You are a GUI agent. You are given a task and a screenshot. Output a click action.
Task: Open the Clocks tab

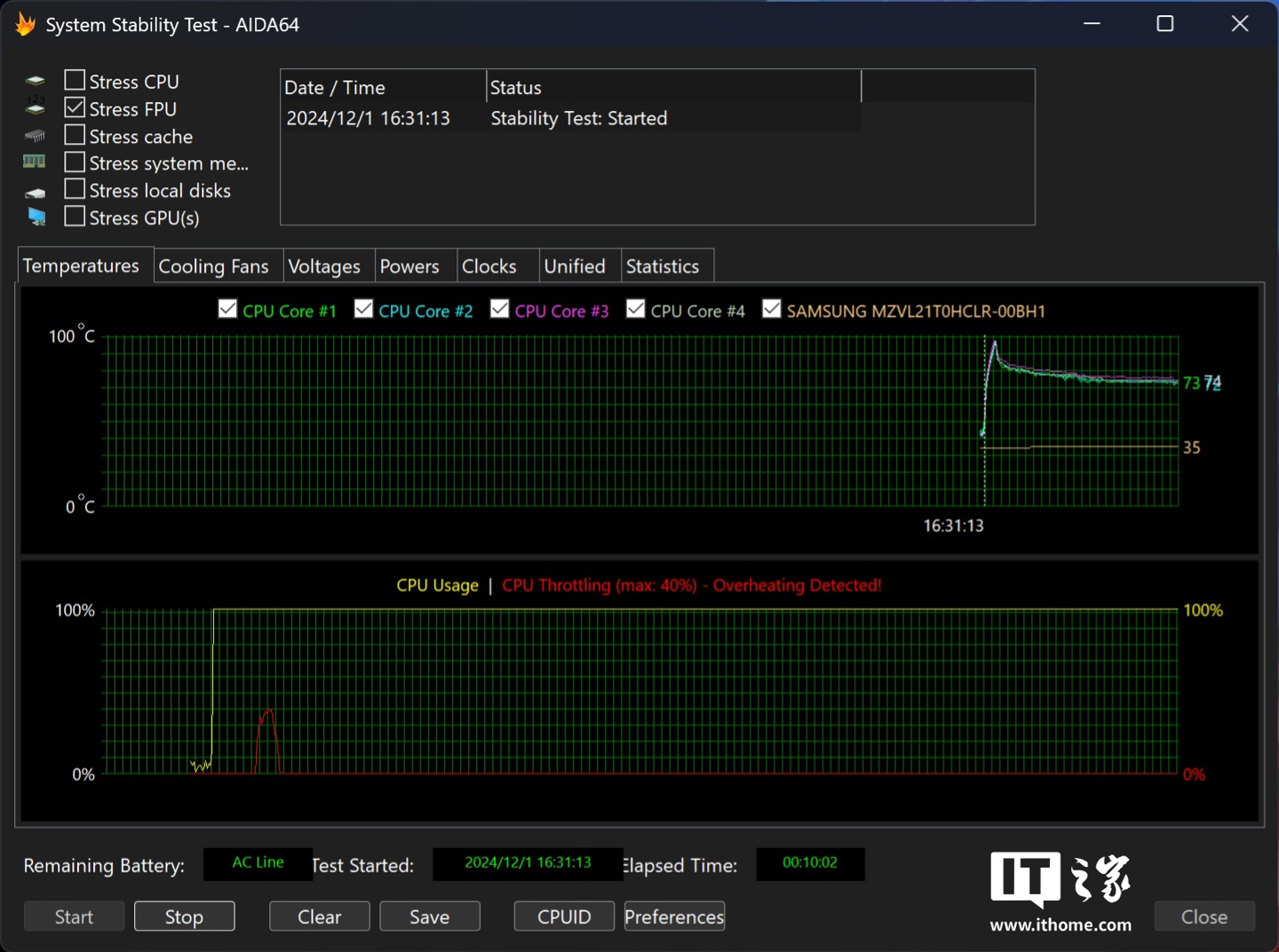(x=489, y=266)
